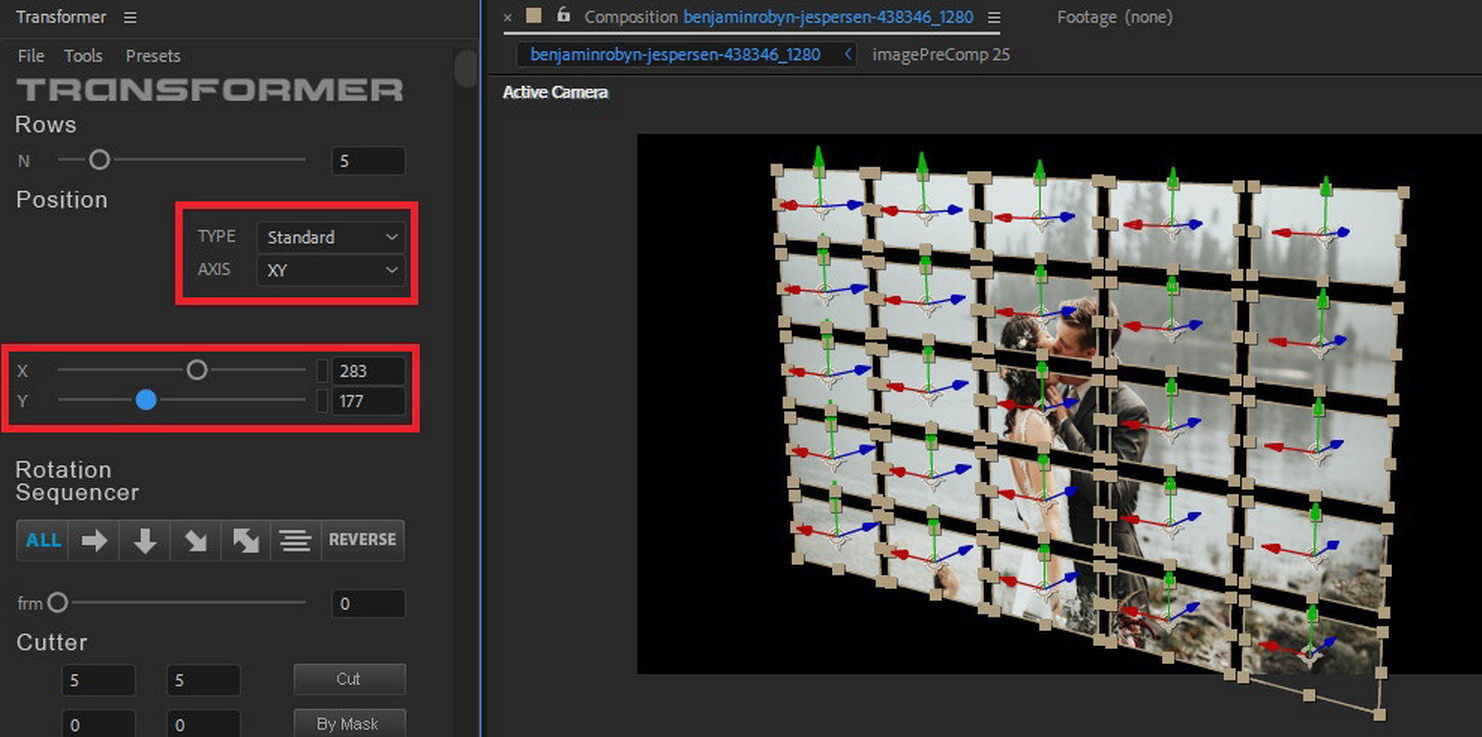Open the Presets menu

152,56
